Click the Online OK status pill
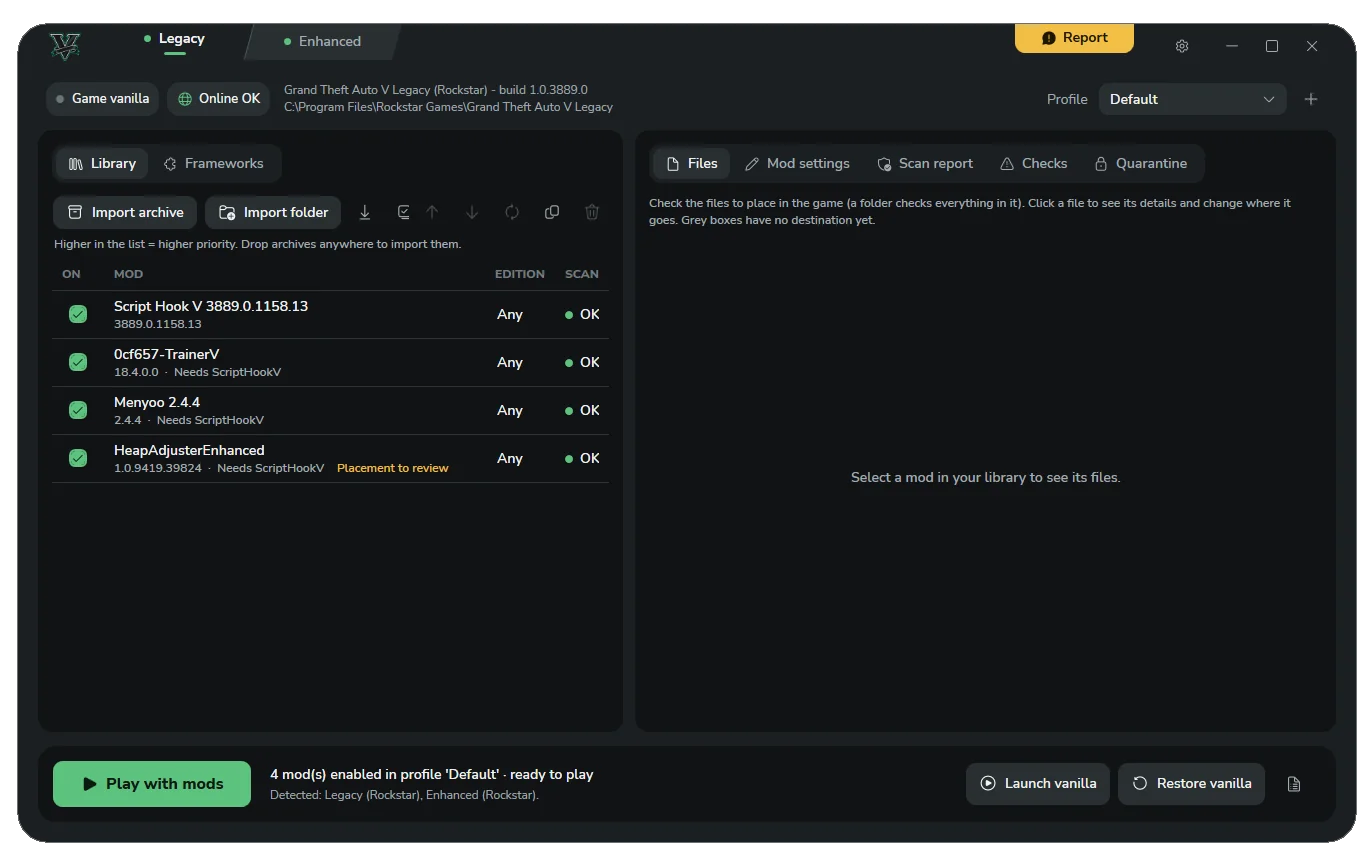This screenshot has height=858, width=1358. [219, 99]
